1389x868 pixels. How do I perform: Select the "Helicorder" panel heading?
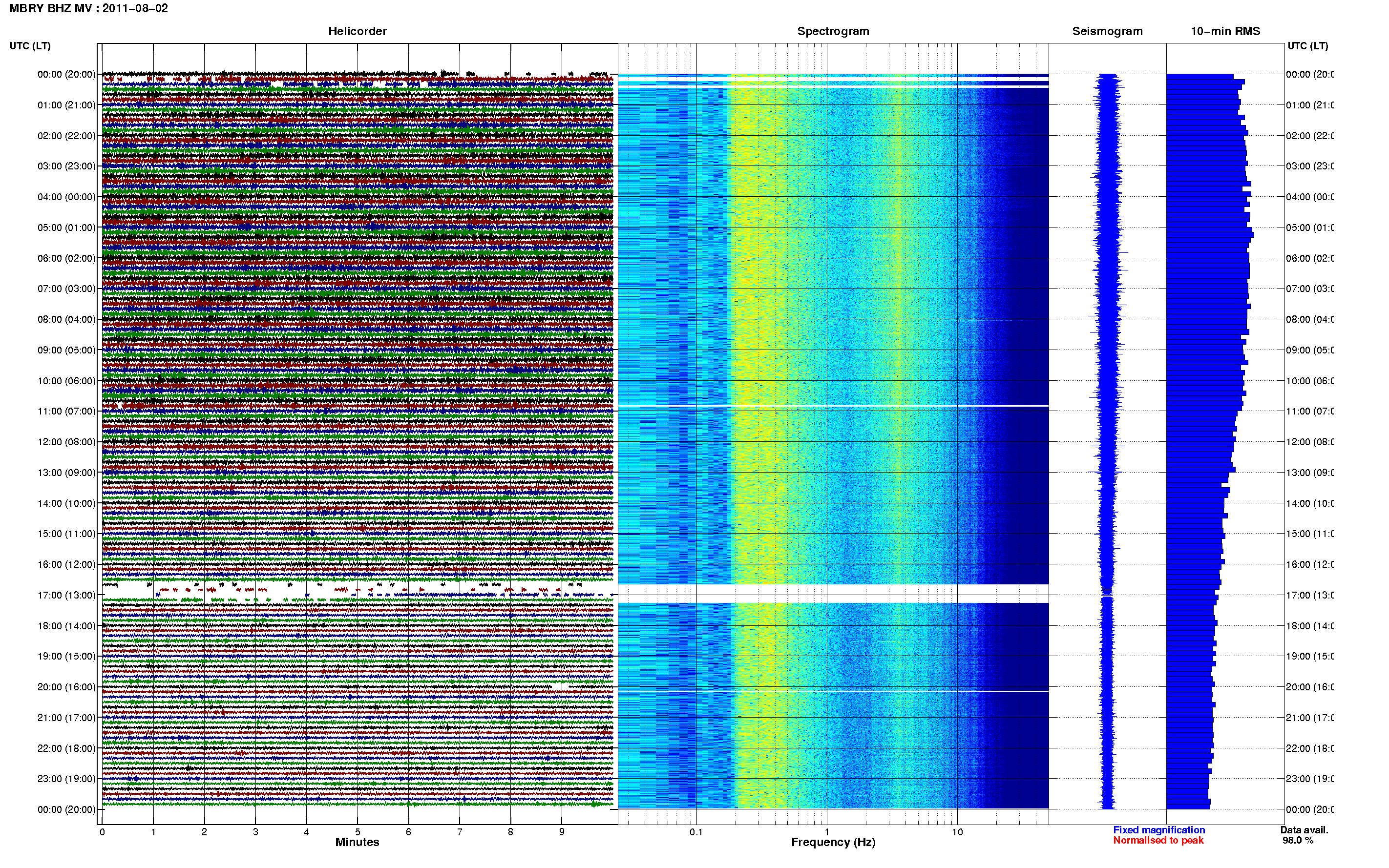click(357, 32)
